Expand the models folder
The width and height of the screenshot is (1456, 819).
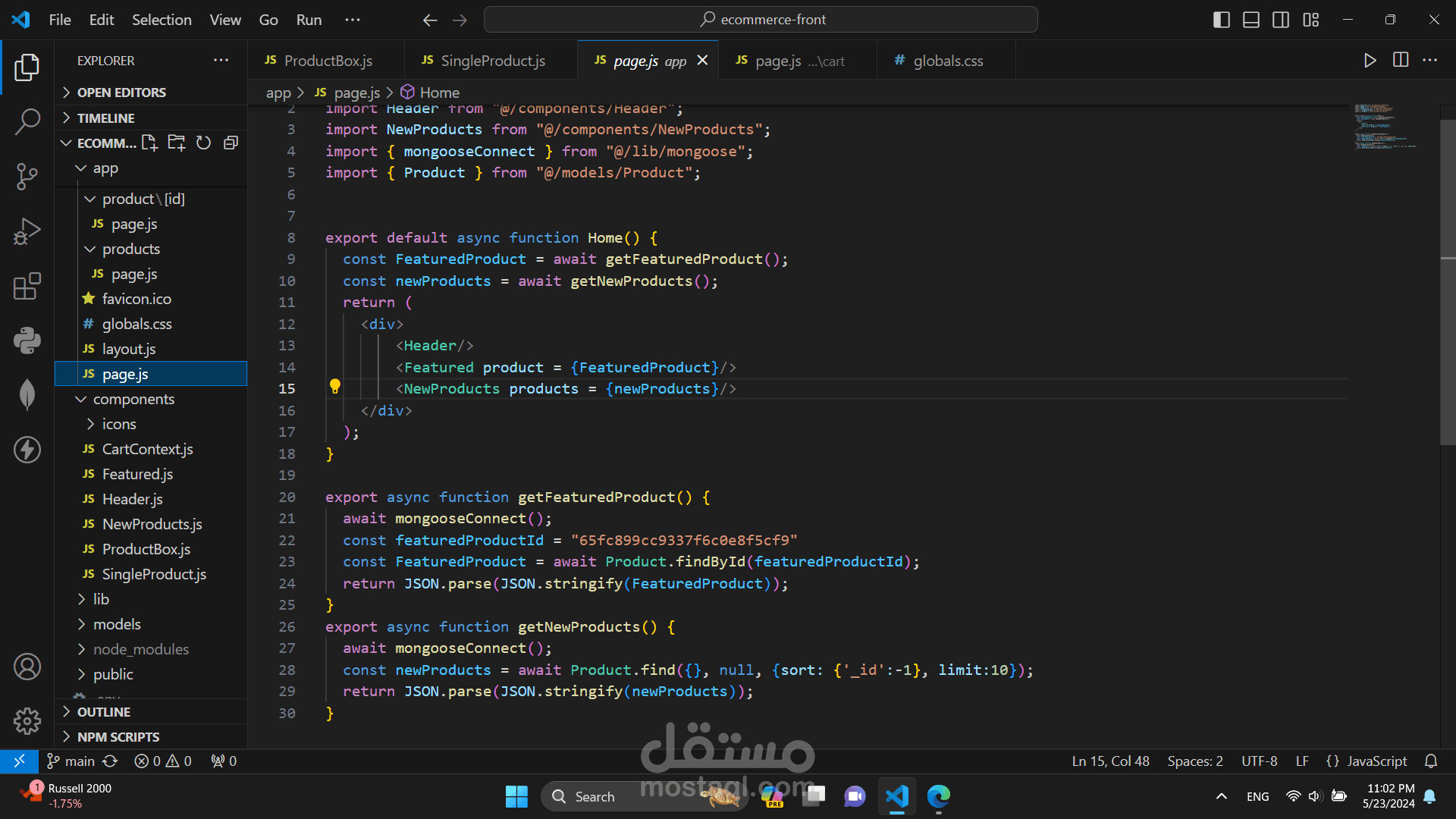(x=117, y=624)
